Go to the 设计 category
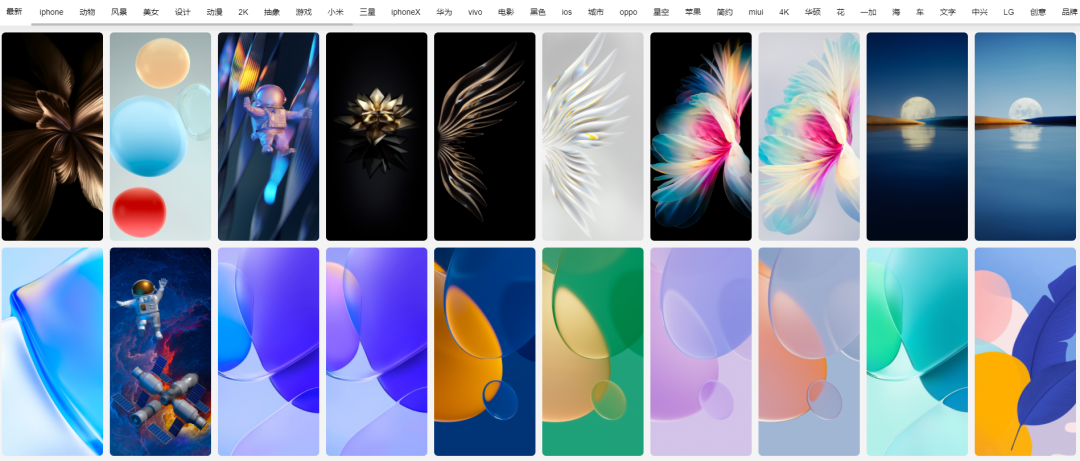This screenshot has height=461, width=1080. [183, 12]
